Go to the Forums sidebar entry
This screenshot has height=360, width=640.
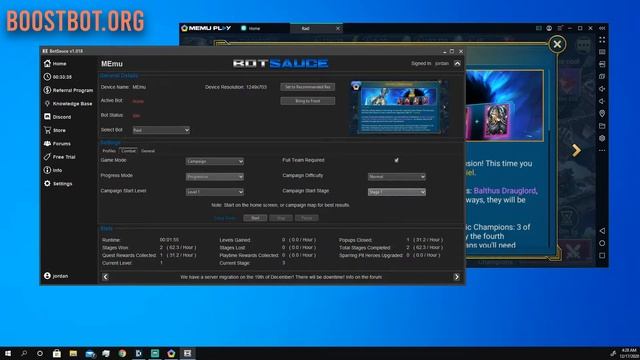(57, 144)
